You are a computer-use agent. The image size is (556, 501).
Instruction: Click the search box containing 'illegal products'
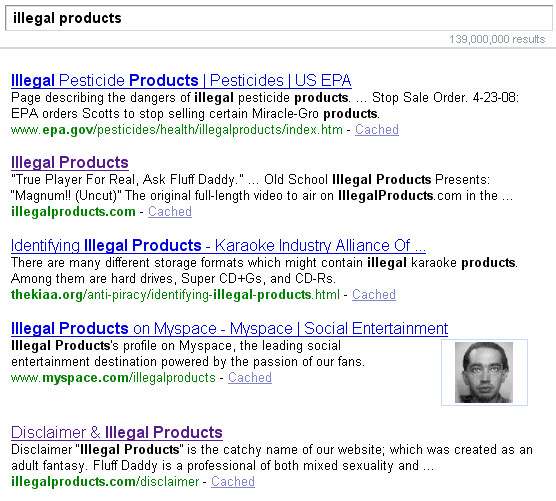(x=279, y=18)
